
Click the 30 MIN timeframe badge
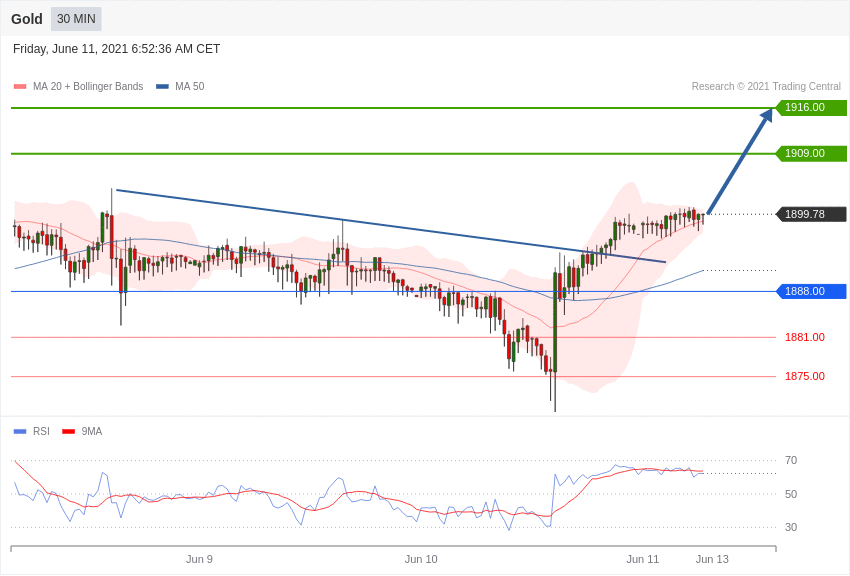(x=76, y=19)
